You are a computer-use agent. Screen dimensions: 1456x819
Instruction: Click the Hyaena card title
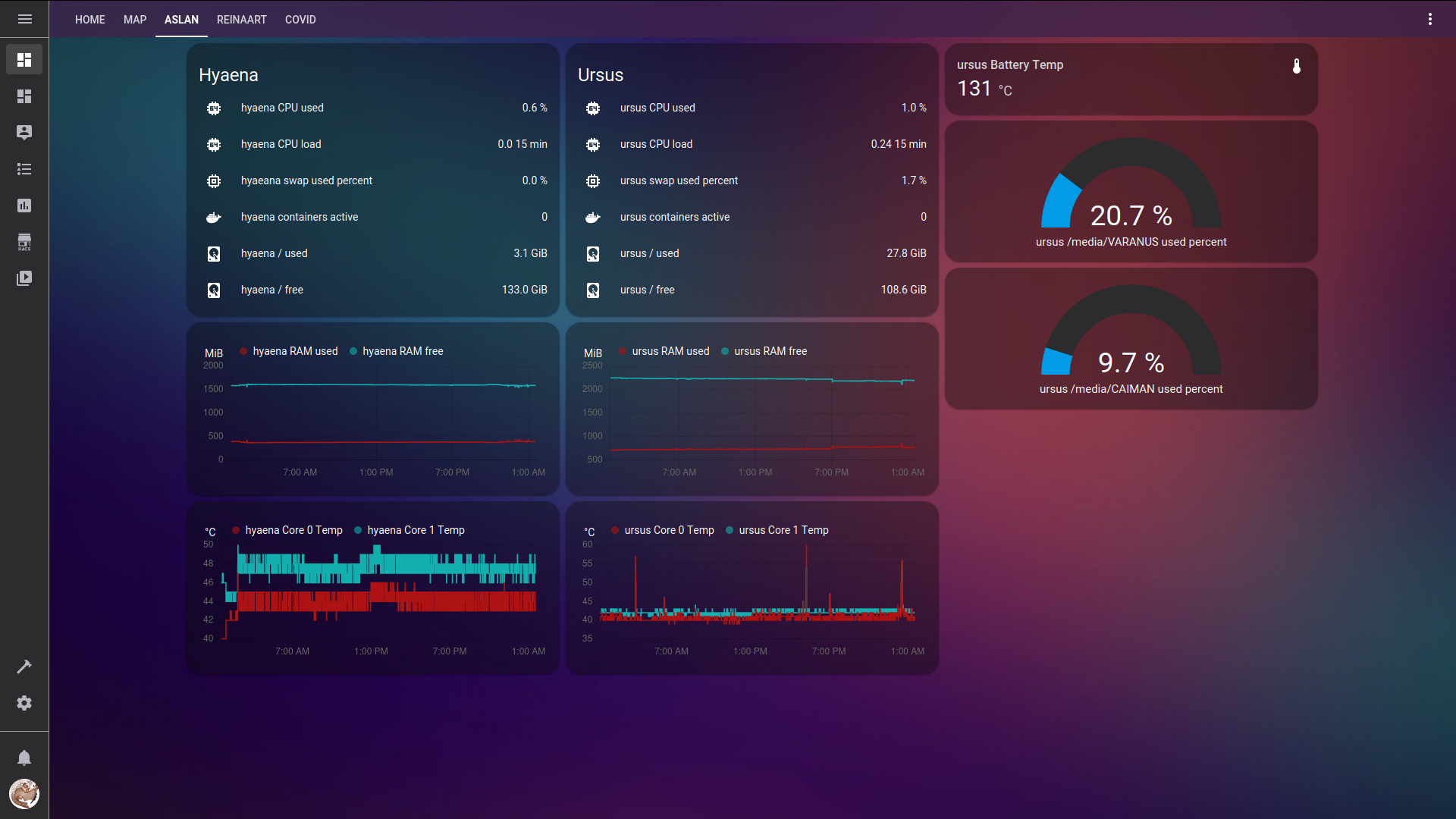coord(228,75)
